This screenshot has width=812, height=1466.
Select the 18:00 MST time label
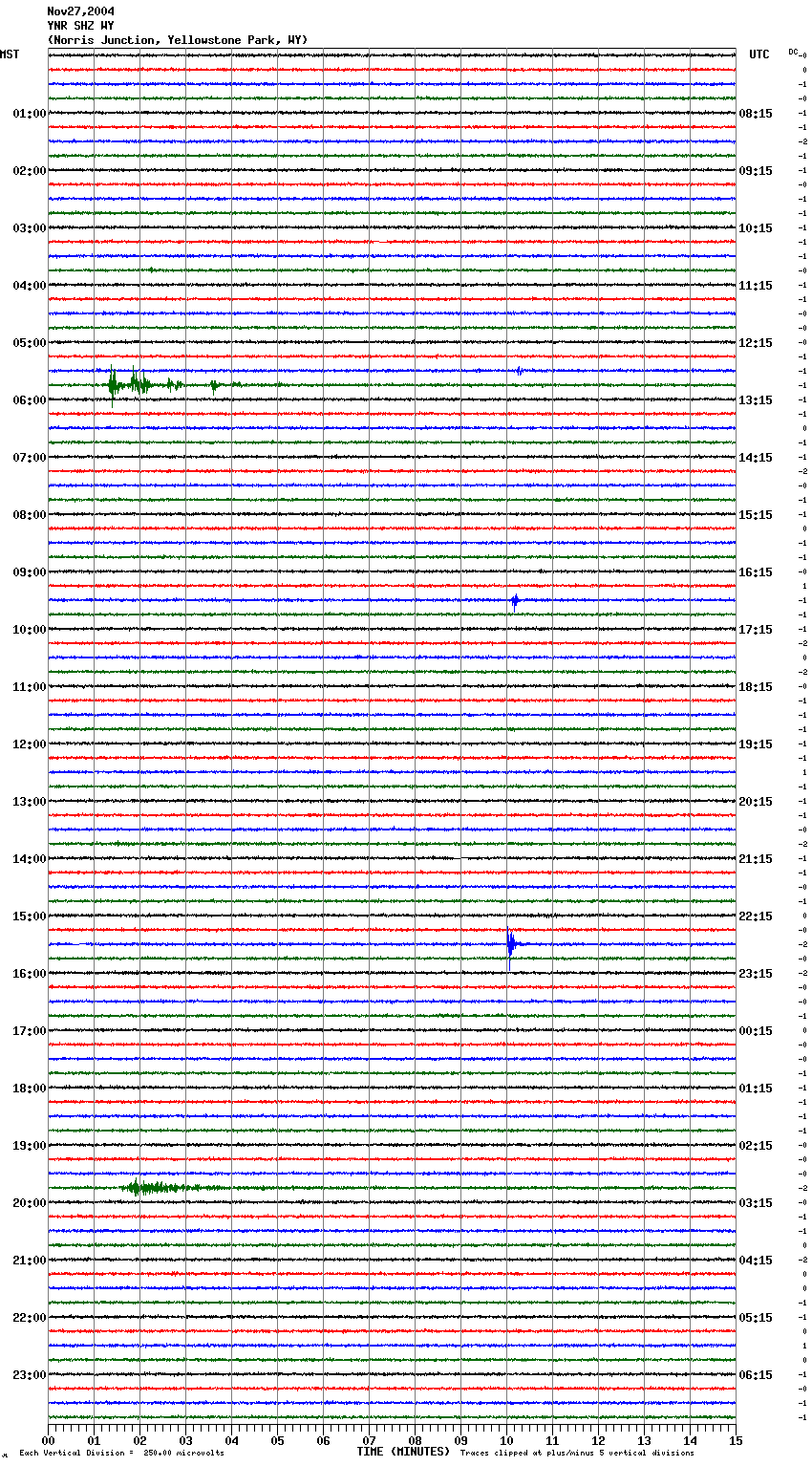tap(30, 1089)
